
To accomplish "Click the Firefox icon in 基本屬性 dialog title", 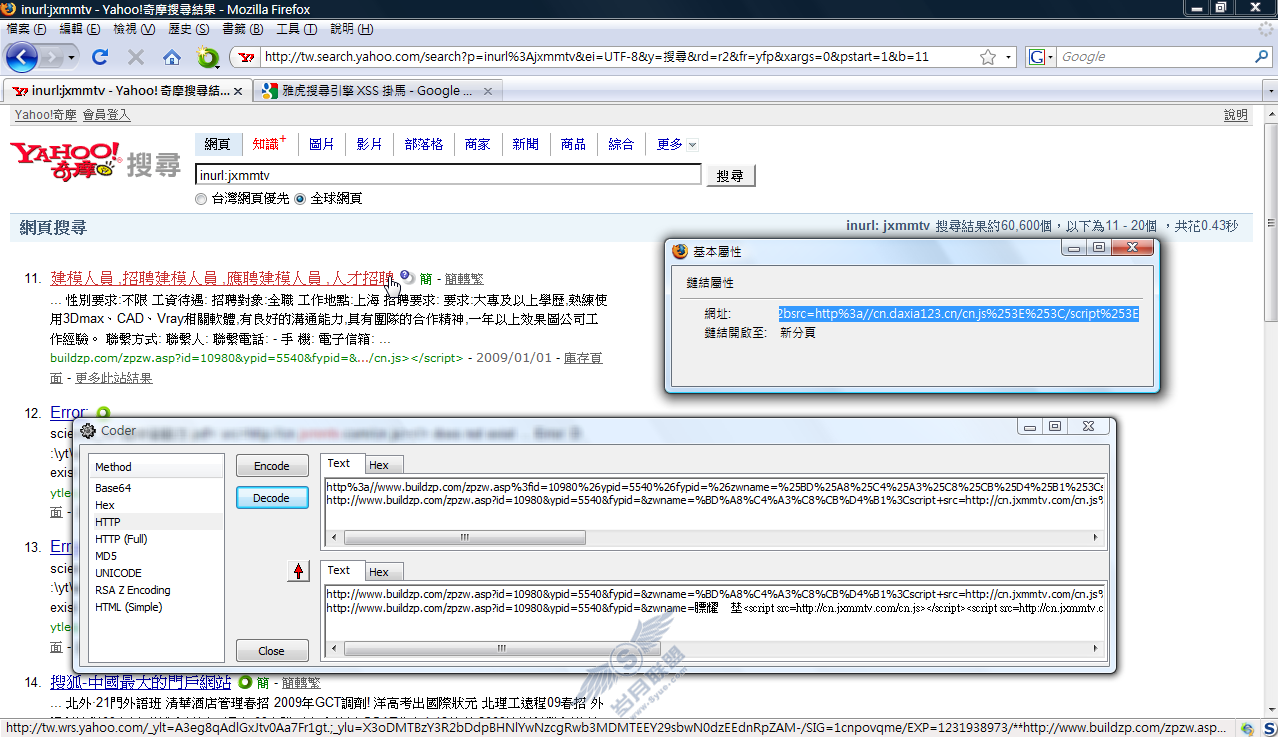I will [680, 250].
